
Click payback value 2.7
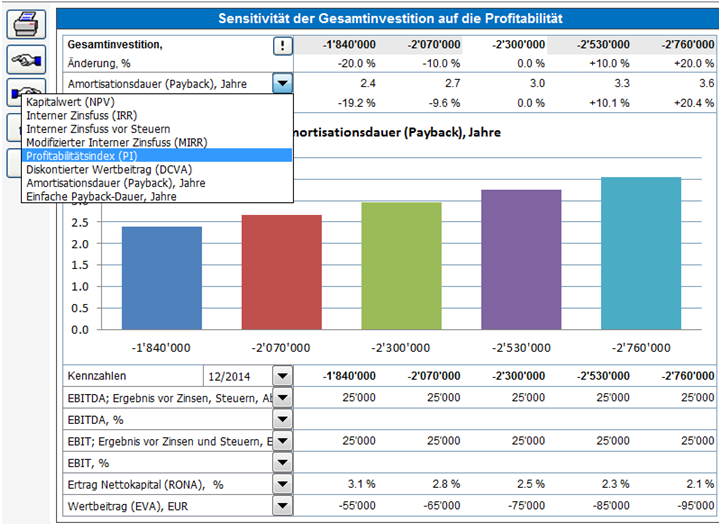(x=453, y=83)
